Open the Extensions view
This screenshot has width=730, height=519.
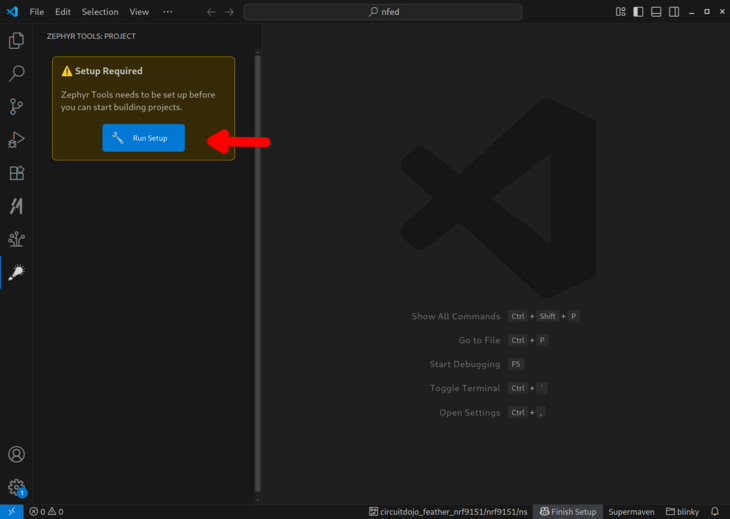pyautogui.click(x=16, y=173)
